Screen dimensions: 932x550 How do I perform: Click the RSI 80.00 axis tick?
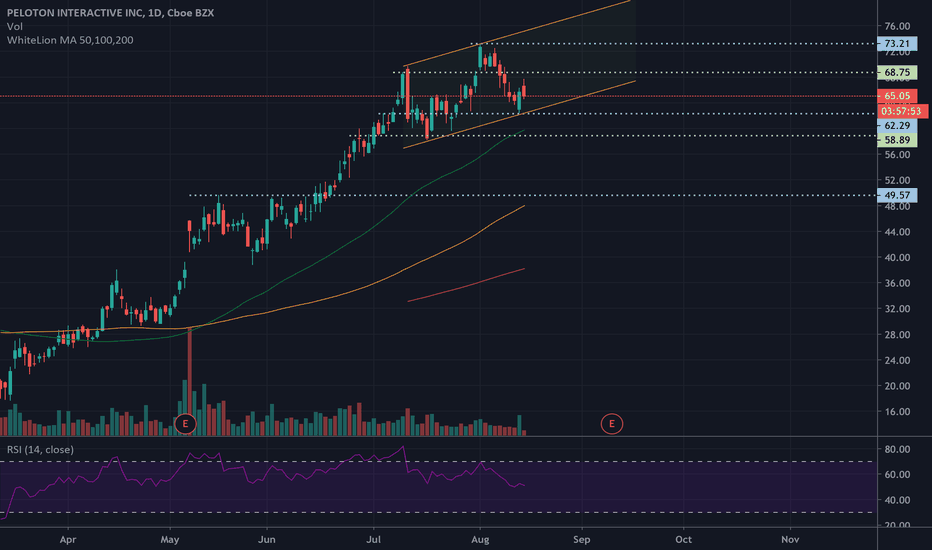[x=897, y=449]
